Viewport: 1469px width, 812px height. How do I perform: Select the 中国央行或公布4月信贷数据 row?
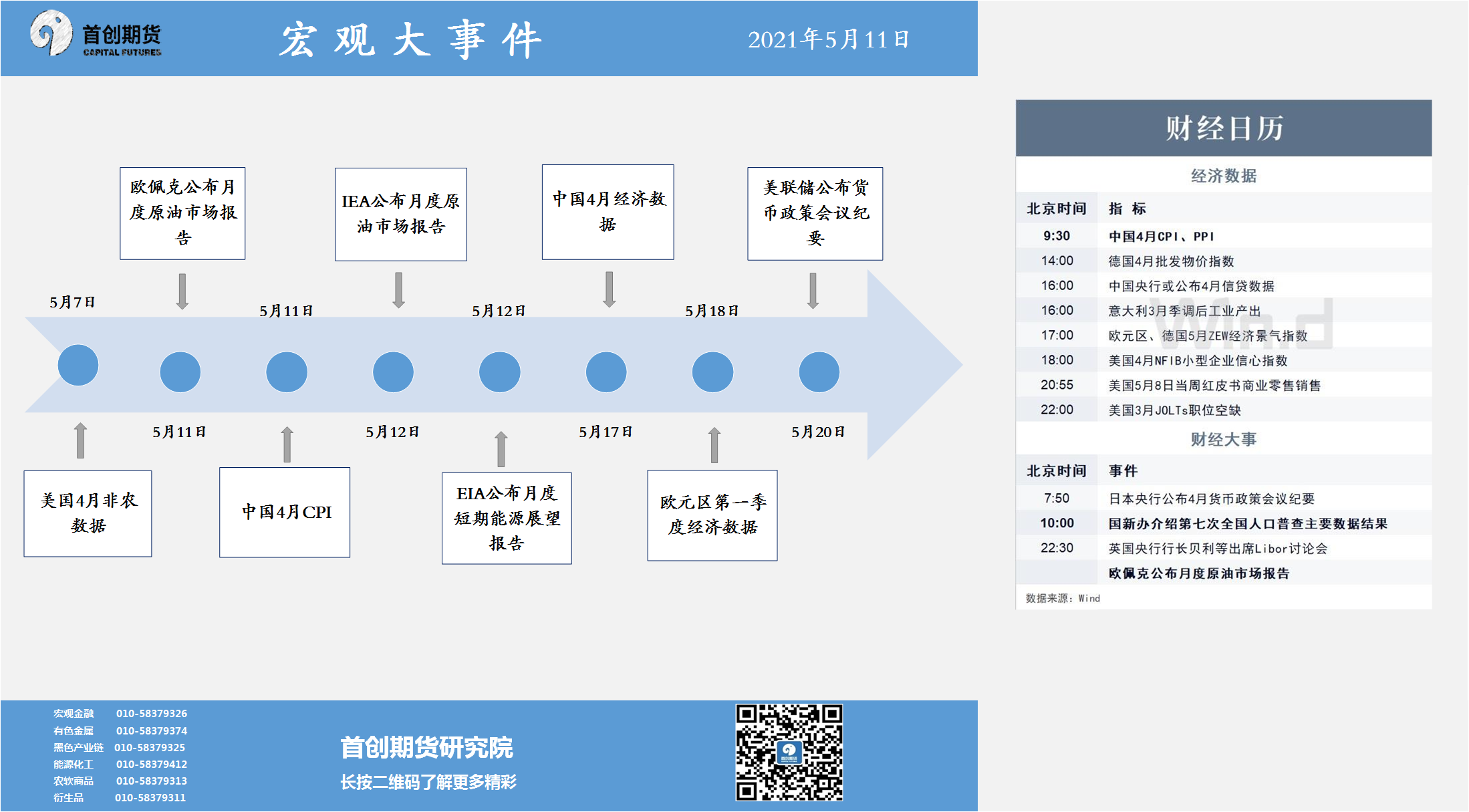tap(1224, 285)
